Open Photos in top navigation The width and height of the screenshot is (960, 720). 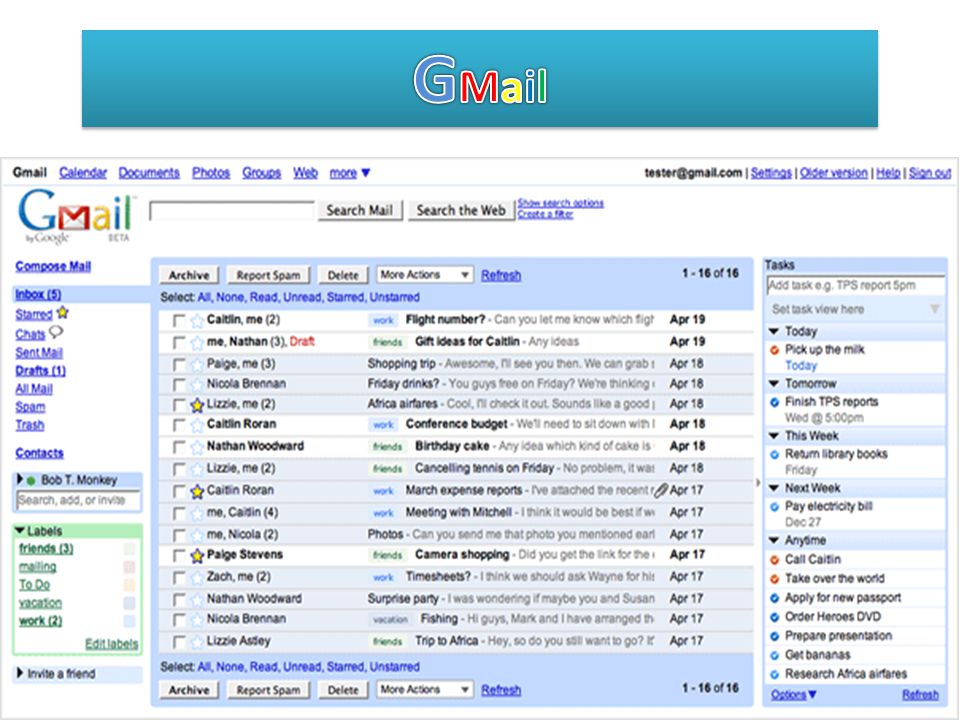[x=211, y=173]
